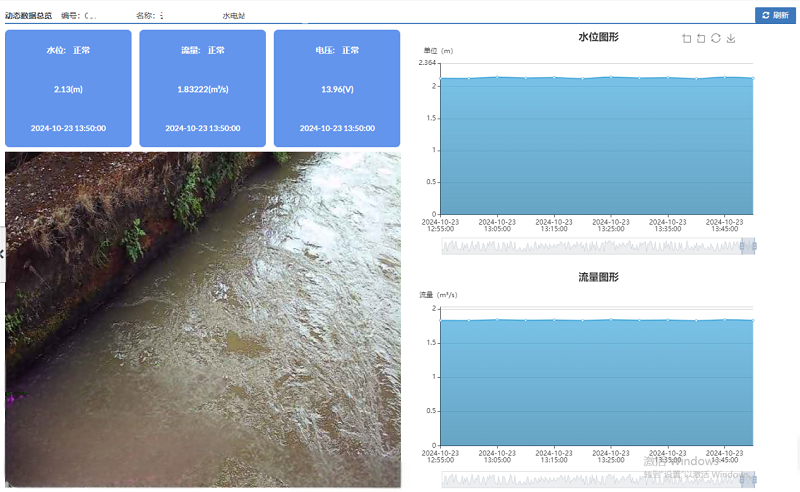Select the 流量 status card
This screenshot has height=492, width=800.
202,88
